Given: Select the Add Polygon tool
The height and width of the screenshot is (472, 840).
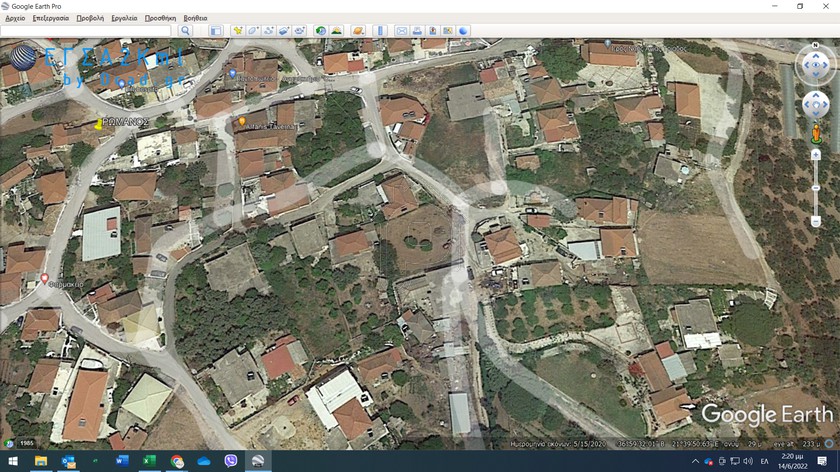Looking at the screenshot, I should (x=253, y=31).
